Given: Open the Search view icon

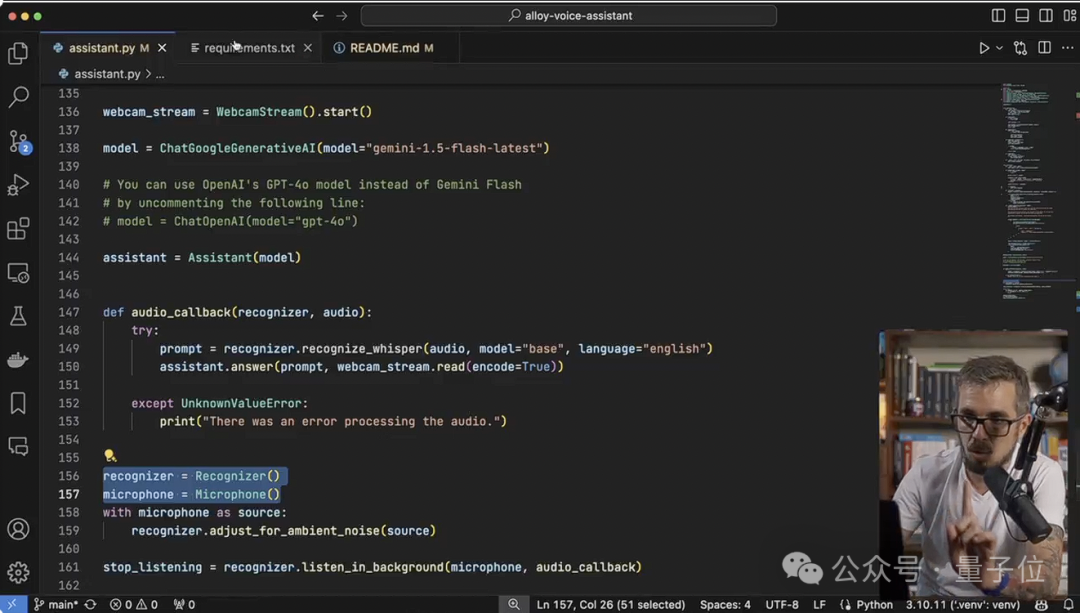Looking at the screenshot, I should pos(18,97).
